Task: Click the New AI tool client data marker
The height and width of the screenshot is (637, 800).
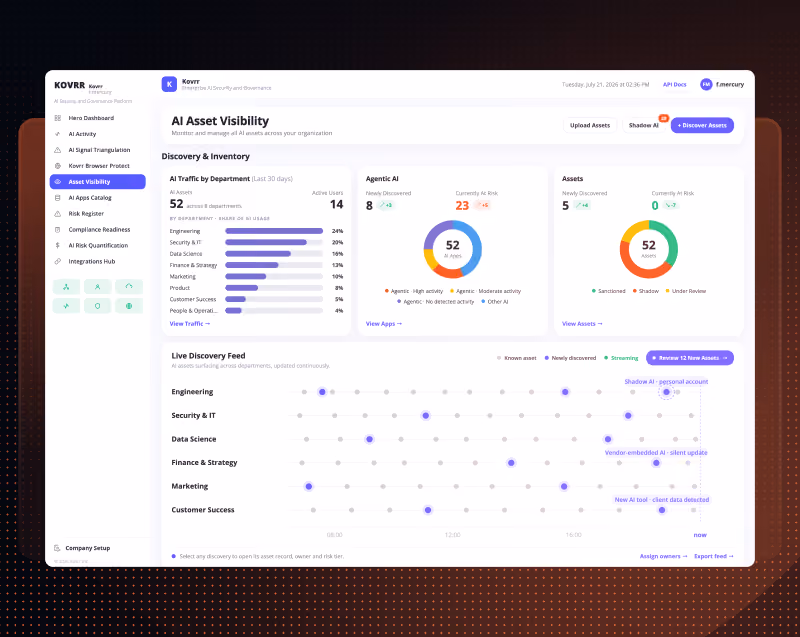Action: pyautogui.click(x=662, y=510)
